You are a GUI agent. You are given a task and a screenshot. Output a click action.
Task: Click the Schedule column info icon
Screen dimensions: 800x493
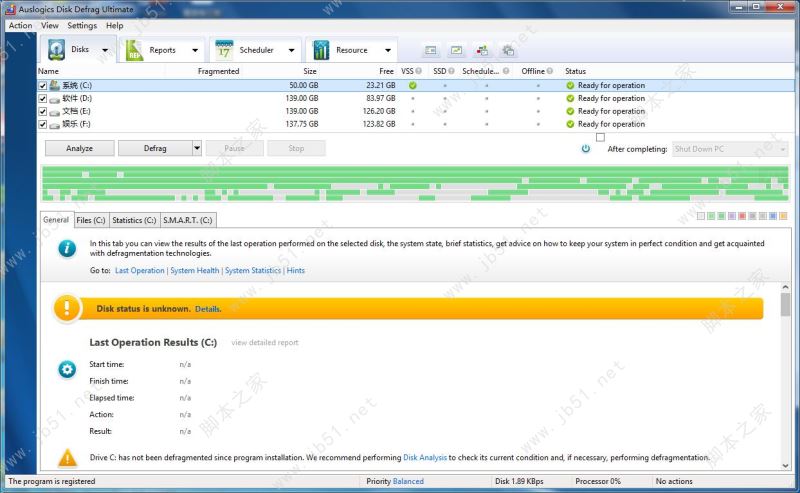(x=506, y=71)
